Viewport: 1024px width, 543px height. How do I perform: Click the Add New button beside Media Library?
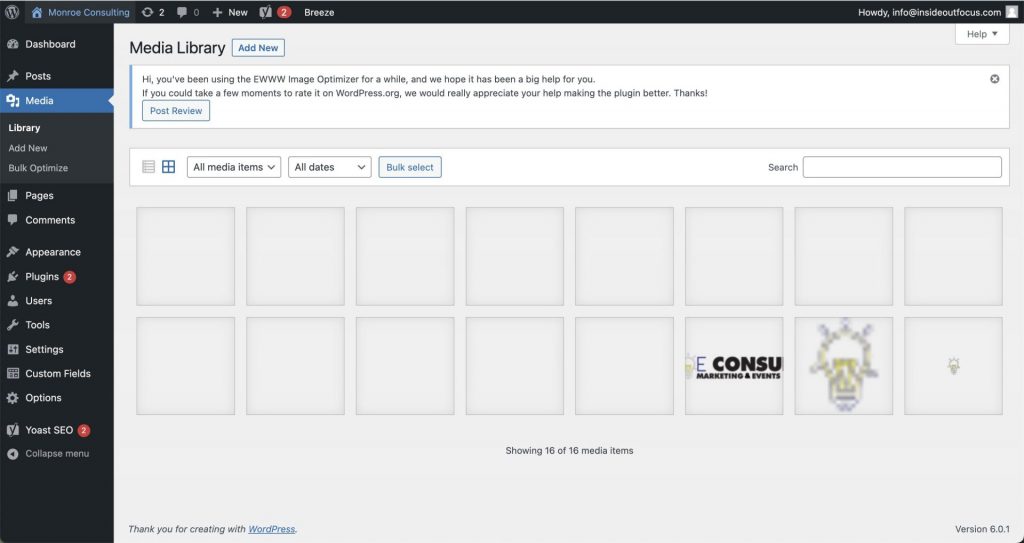[x=258, y=48]
